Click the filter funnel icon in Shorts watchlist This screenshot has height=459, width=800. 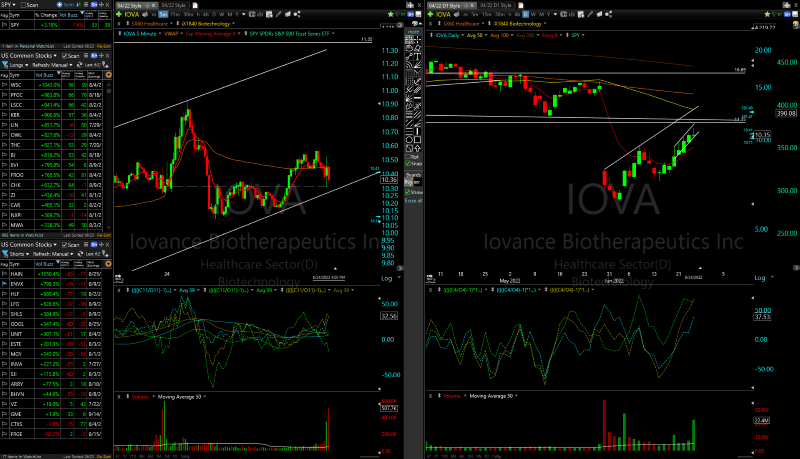coord(5,253)
